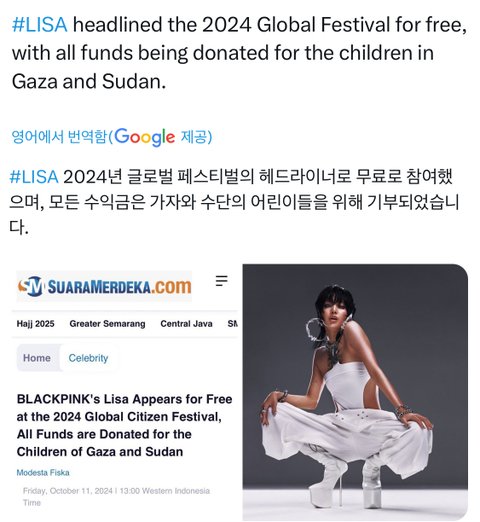
Task: Open the Lisa white outfit photo
Action: 355,392
